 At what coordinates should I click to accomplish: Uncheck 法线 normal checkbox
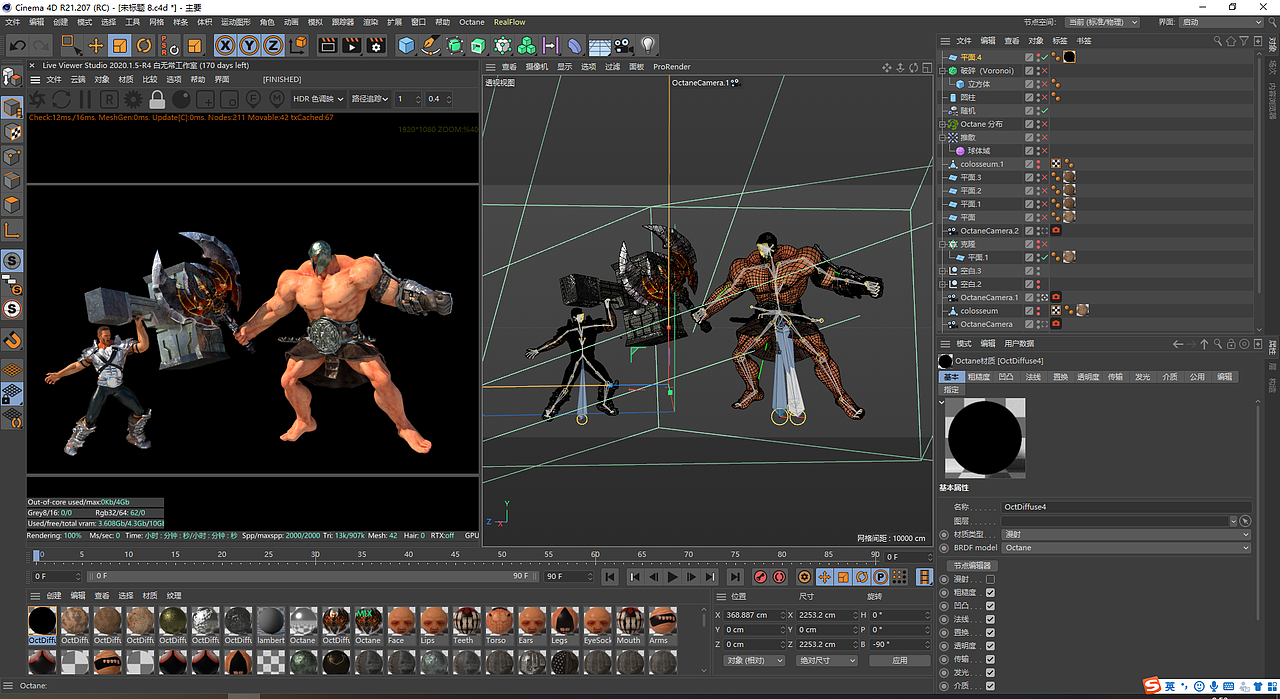tap(990, 619)
